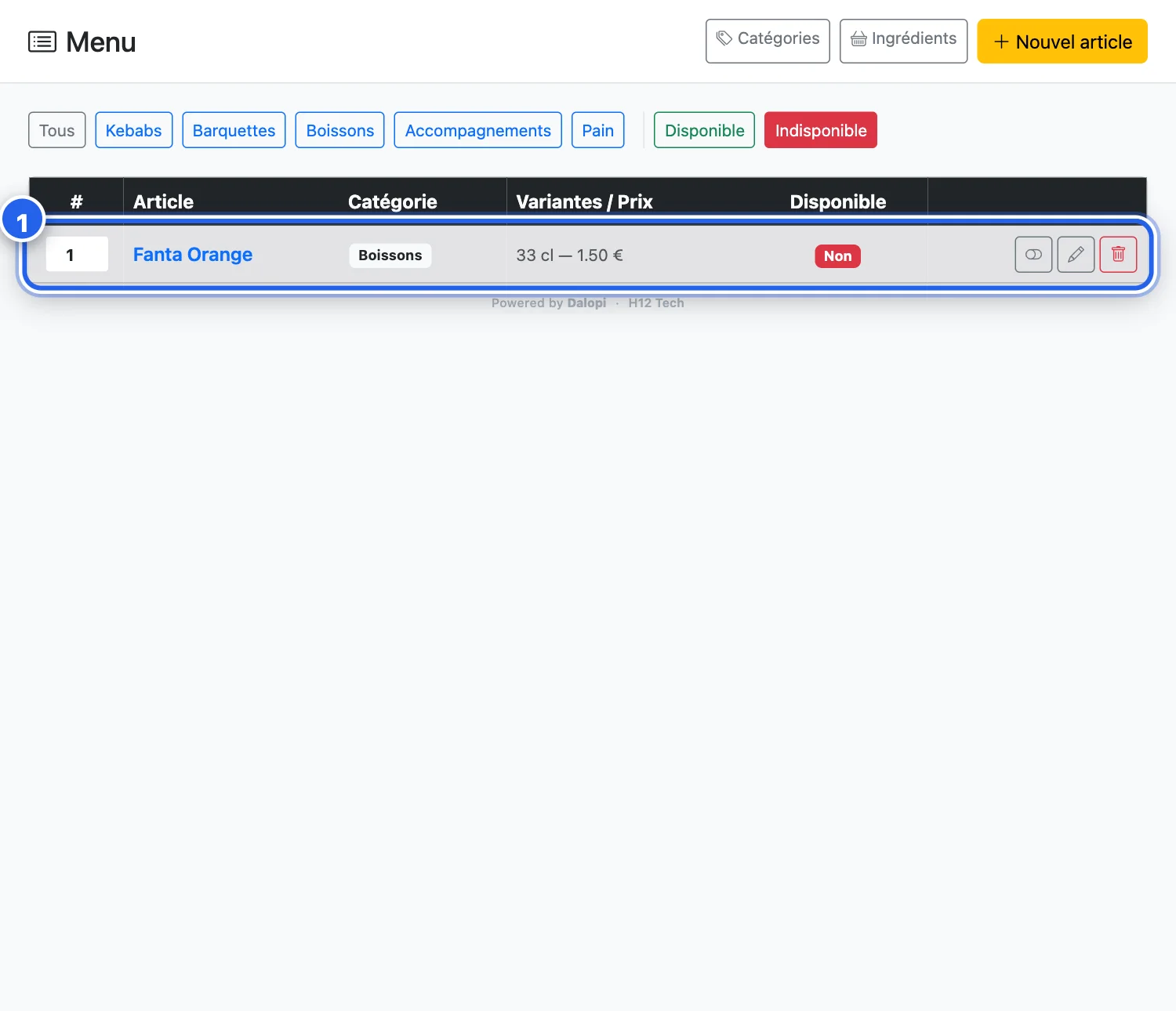Click the H12 Tech footer text
Viewport: 1176px width, 1011px height.
(x=656, y=303)
